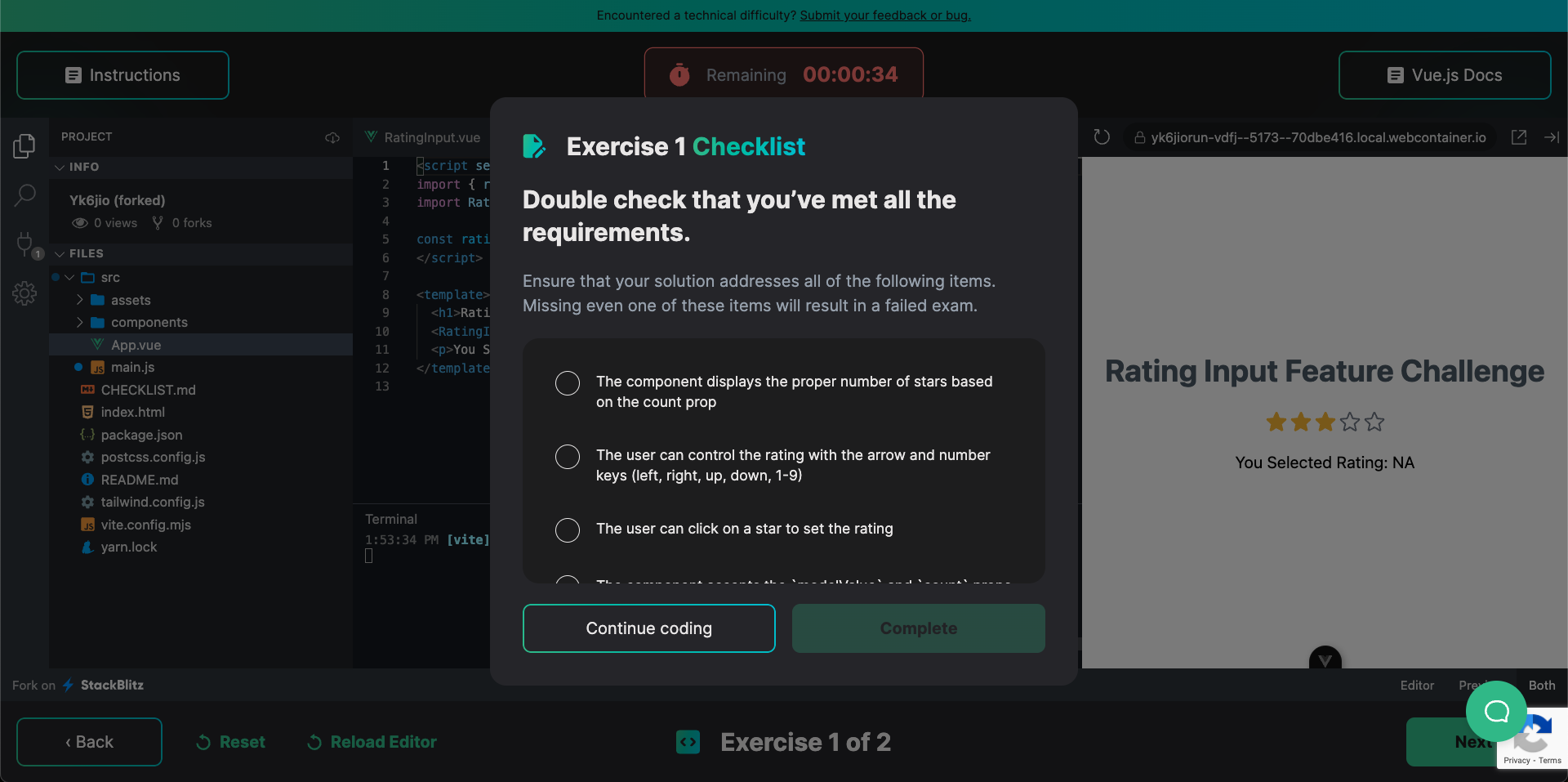Open the chat support bubble
The image size is (1568, 782).
1496,711
